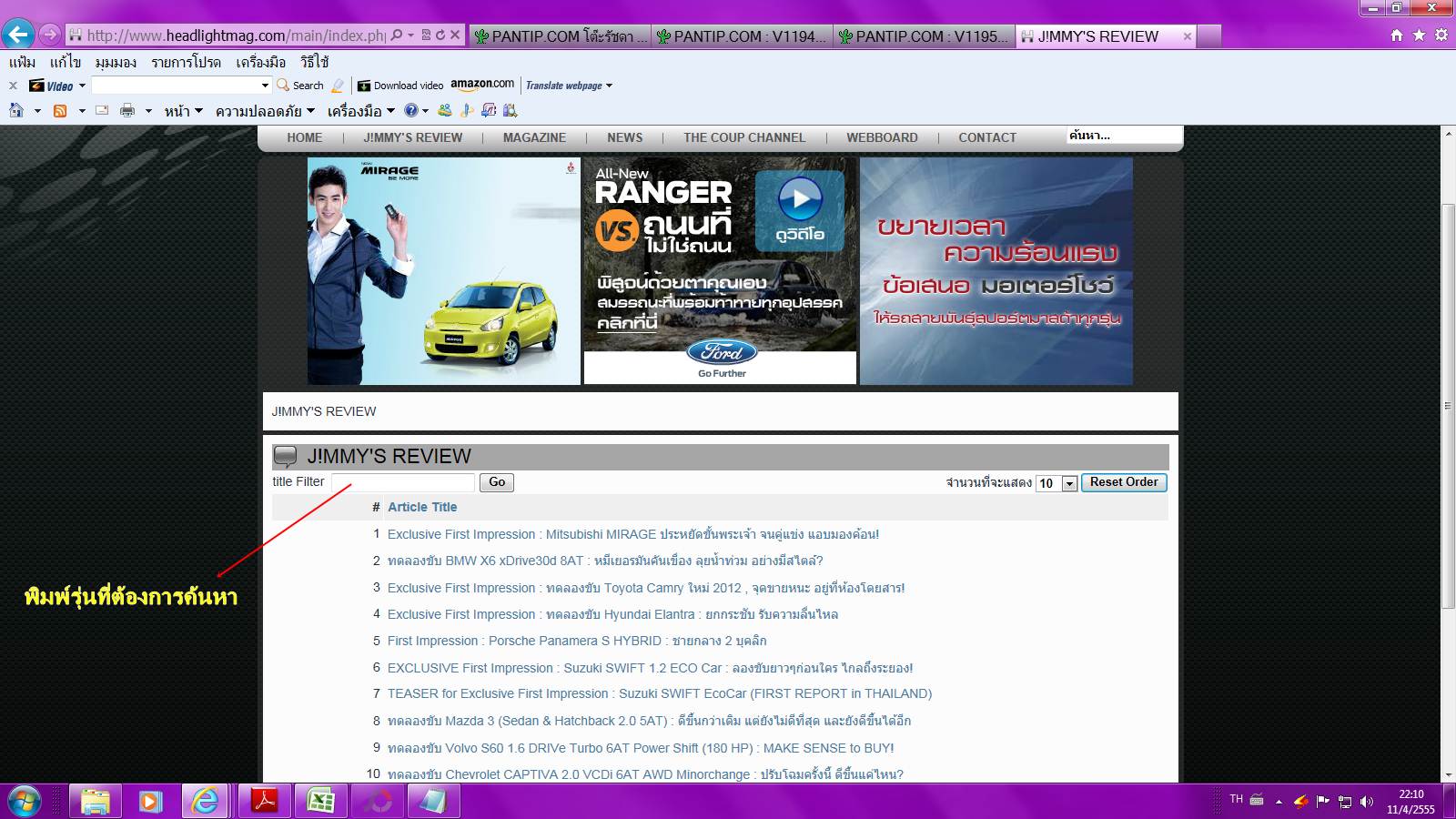Open the WEBBOARD navigation item
The height and width of the screenshot is (819, 1456).
click(882, 137)
